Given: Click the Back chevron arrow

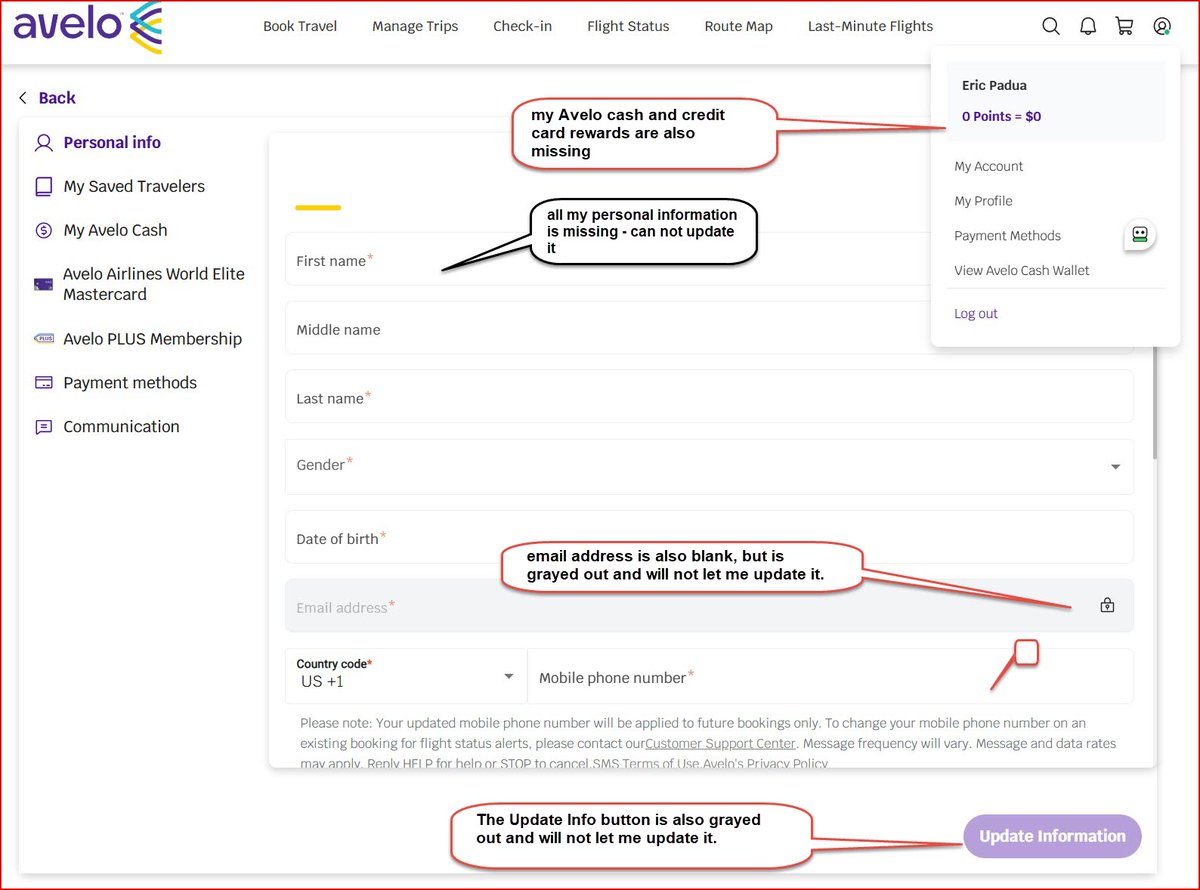Looking at the screenshot, I should pyautogui.click(x=23, y=98).
